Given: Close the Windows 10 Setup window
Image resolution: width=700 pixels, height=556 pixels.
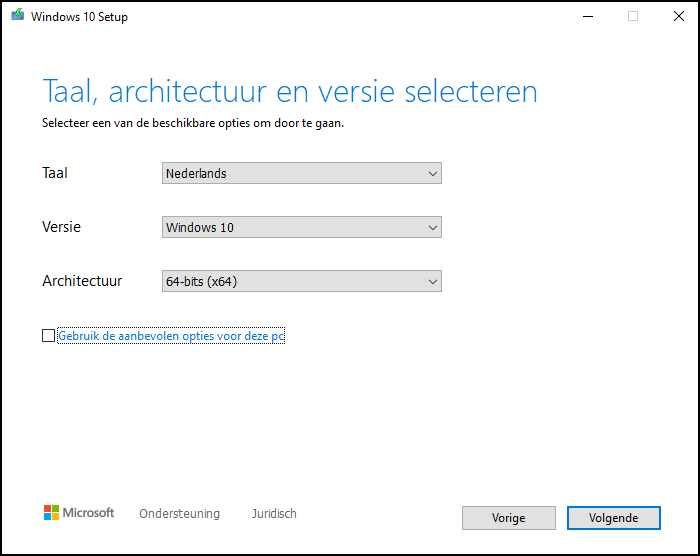Looking at the screenshot, I should pyautogui.click(x=679, y=17).
